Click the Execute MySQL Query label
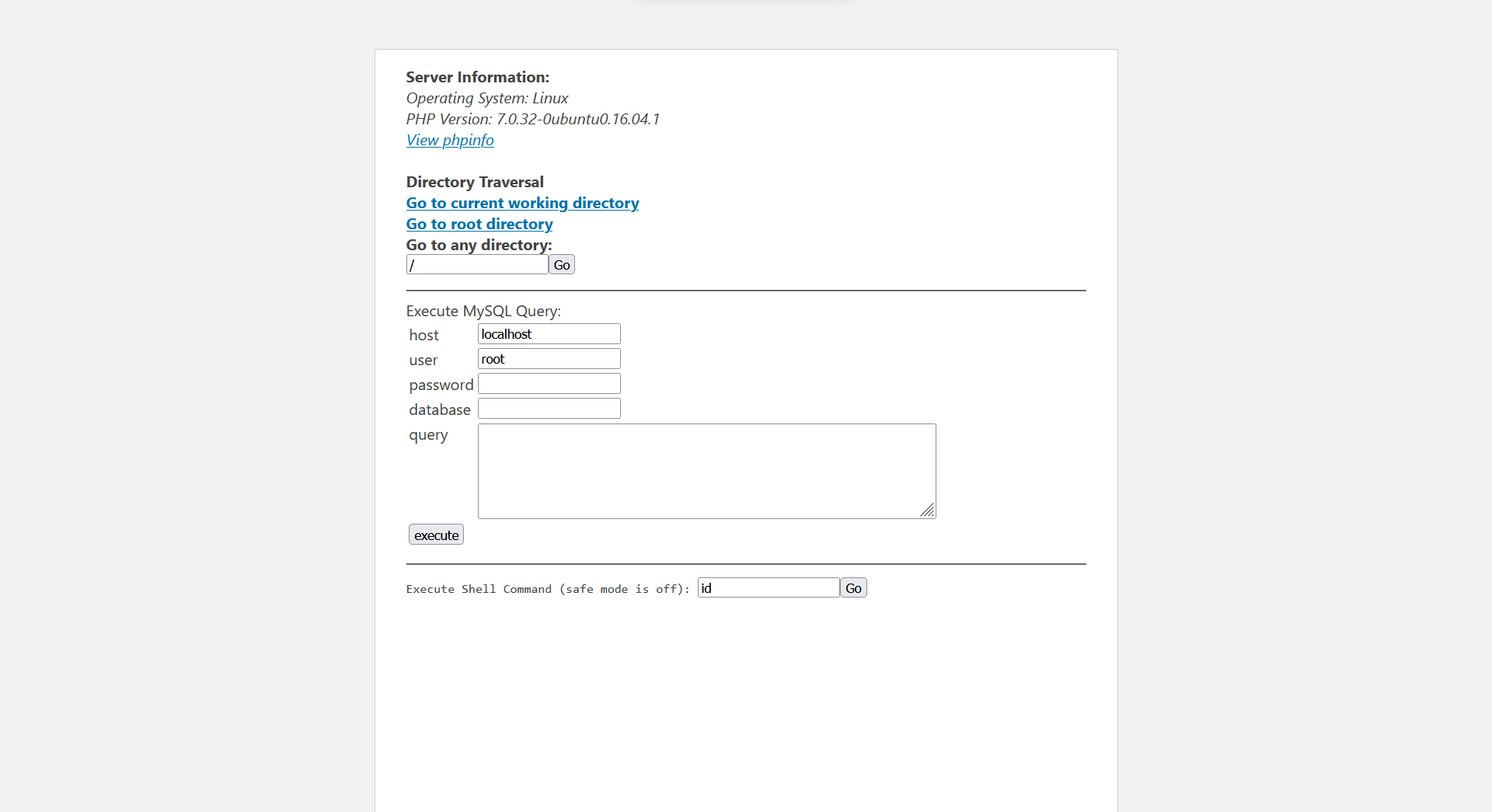Viewport: 1492px width, 812px height. coord(483,311)
